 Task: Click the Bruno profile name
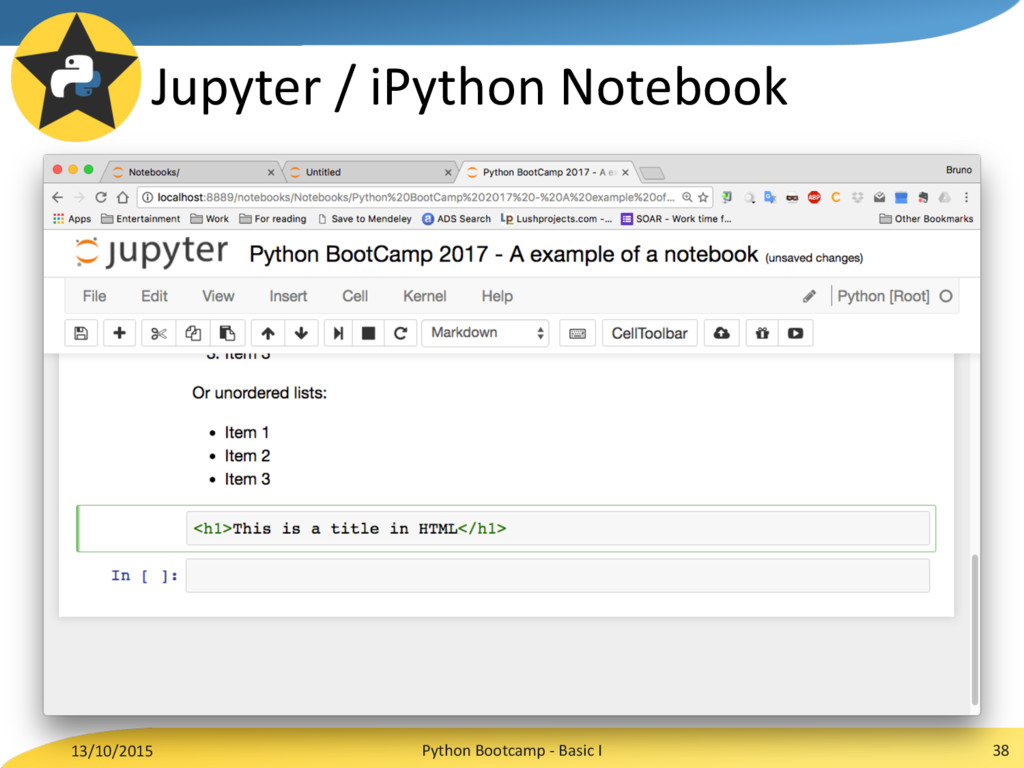tap(959, 170)
